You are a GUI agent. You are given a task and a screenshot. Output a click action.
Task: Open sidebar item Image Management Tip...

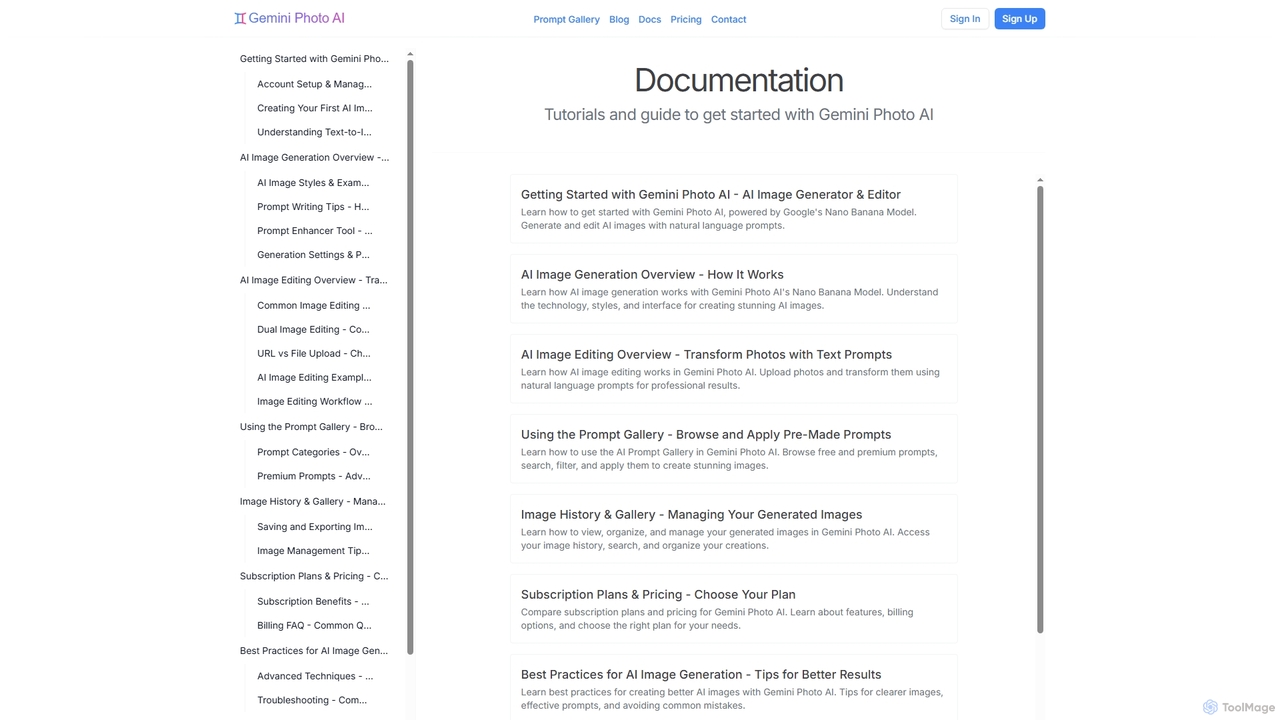point(313,551)
